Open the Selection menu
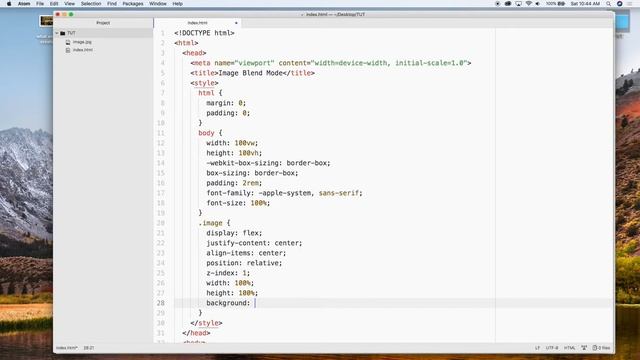 pyautogui.click(x=91, y=4)
